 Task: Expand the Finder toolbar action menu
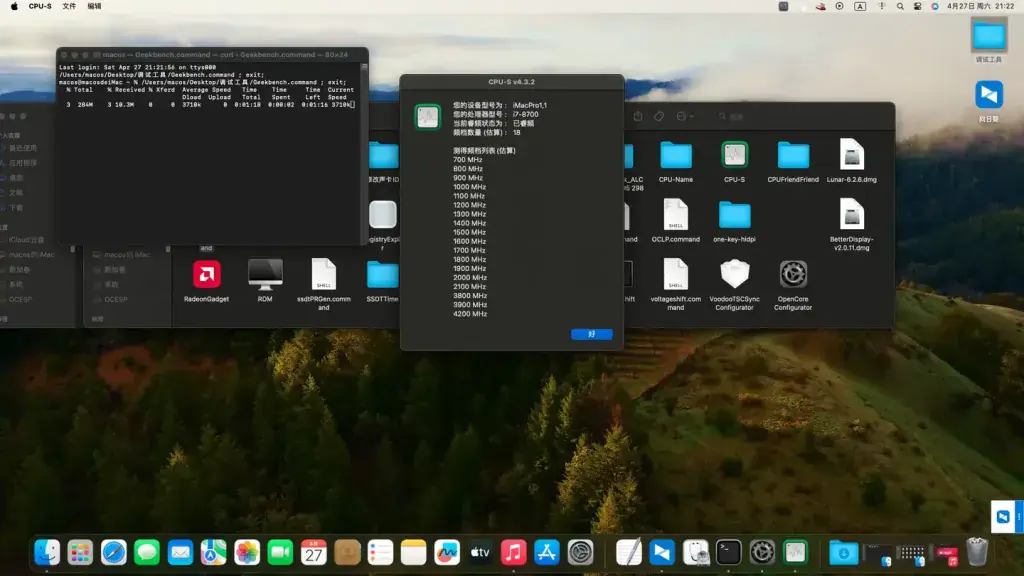click(x=684, y=116)
